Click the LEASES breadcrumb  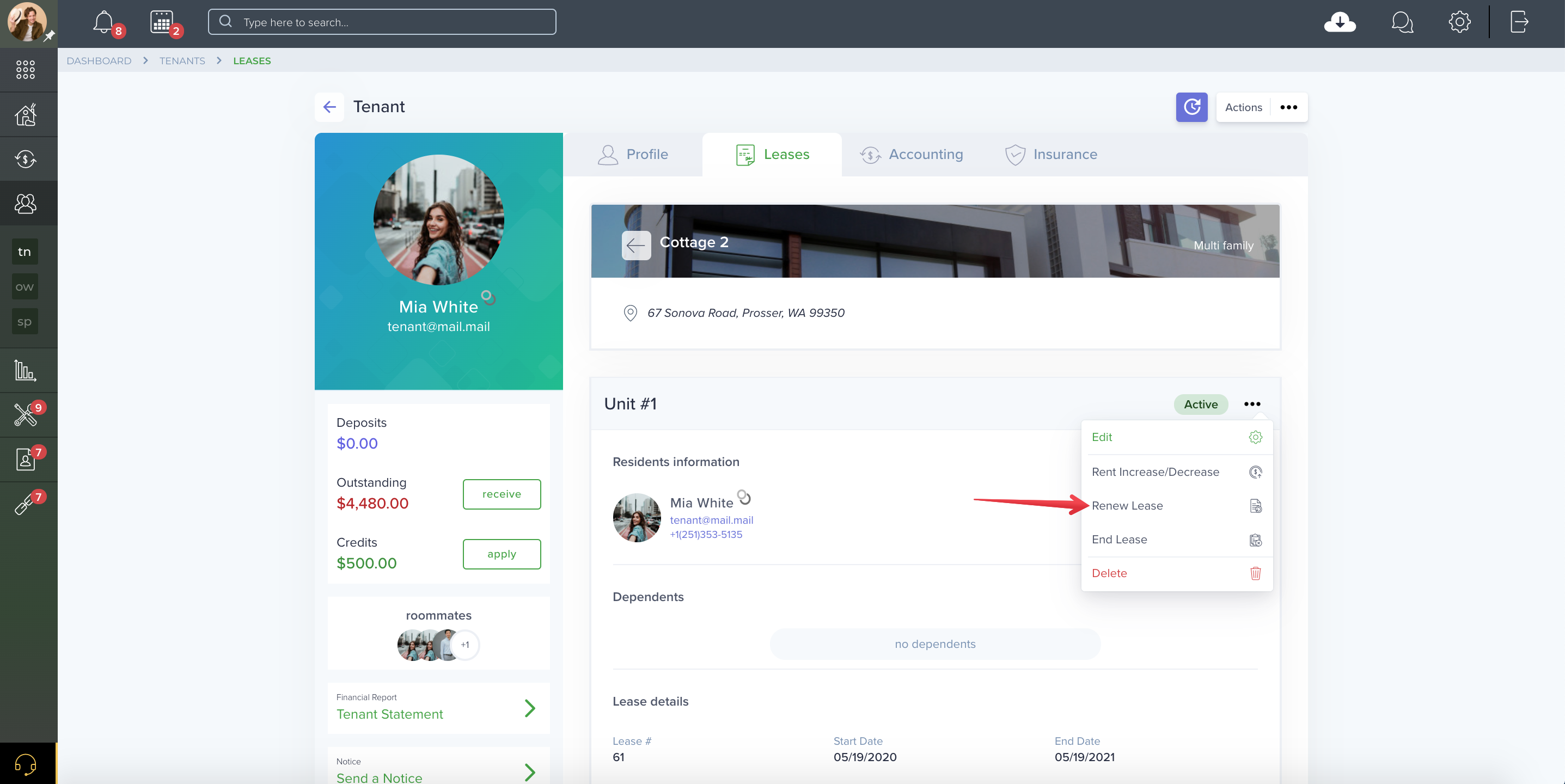pyautogui.click(x=252, y=61)
